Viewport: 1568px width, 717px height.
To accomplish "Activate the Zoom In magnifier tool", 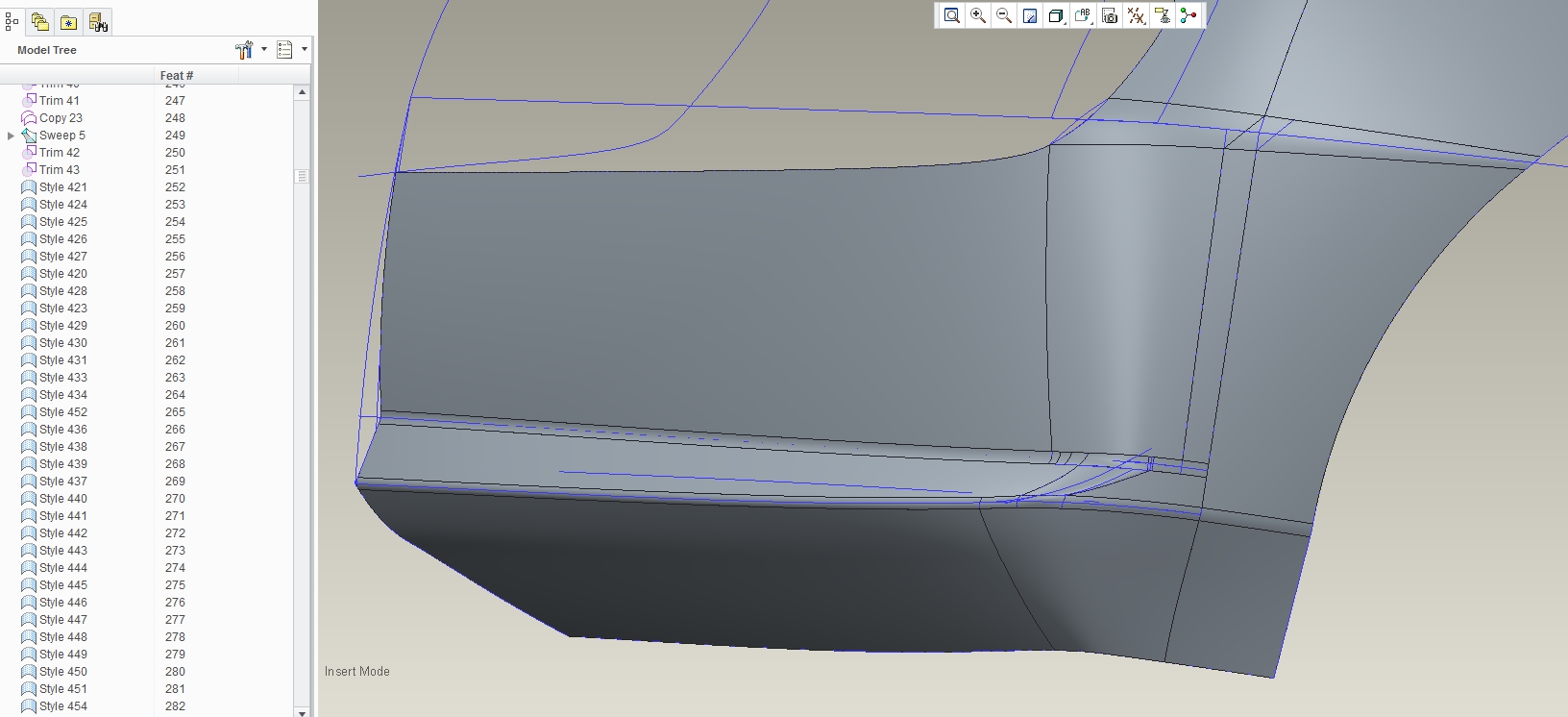I will pos(978,15).
